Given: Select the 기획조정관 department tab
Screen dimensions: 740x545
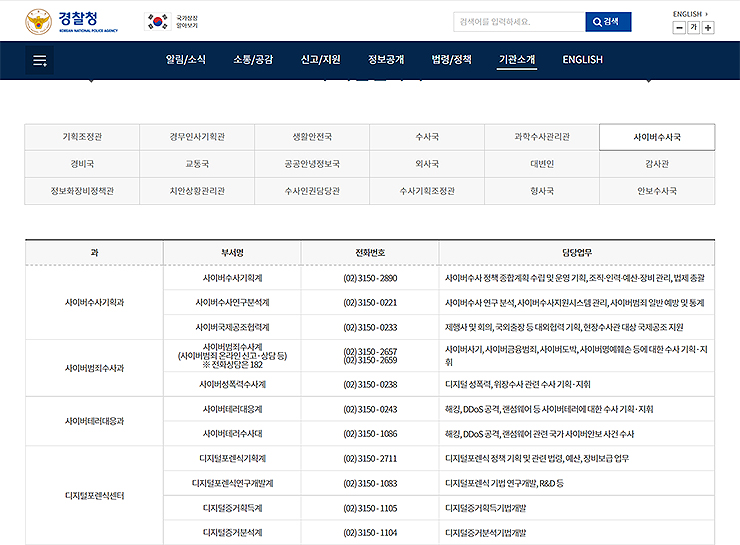Looking at the screenshot, I should pyautogui.click(x=82, y=137).
